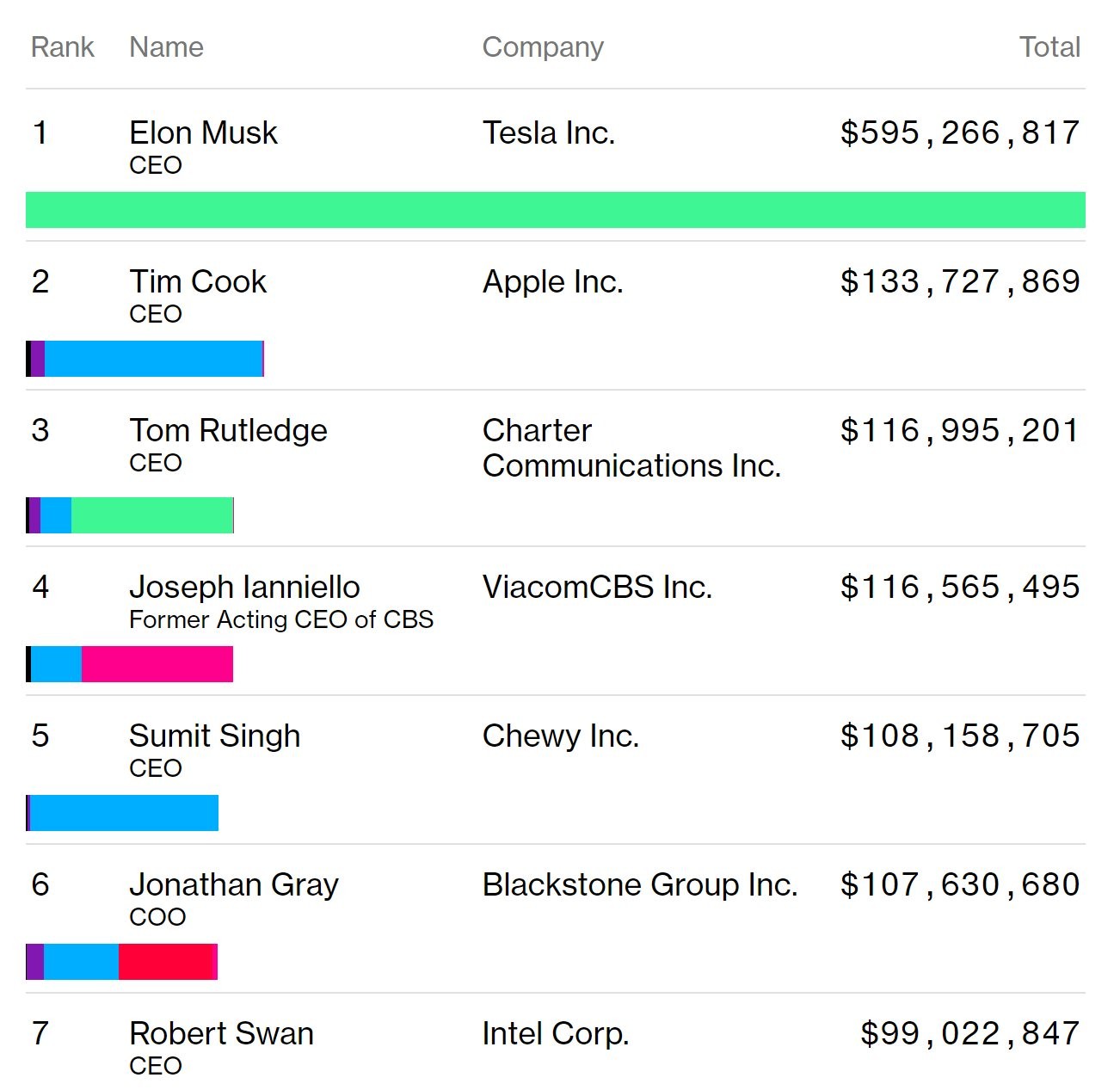Screen dimensions: 1120x1090
Task: Open the Joseph Ianniello entry
Action: click(x=244, y=588)
